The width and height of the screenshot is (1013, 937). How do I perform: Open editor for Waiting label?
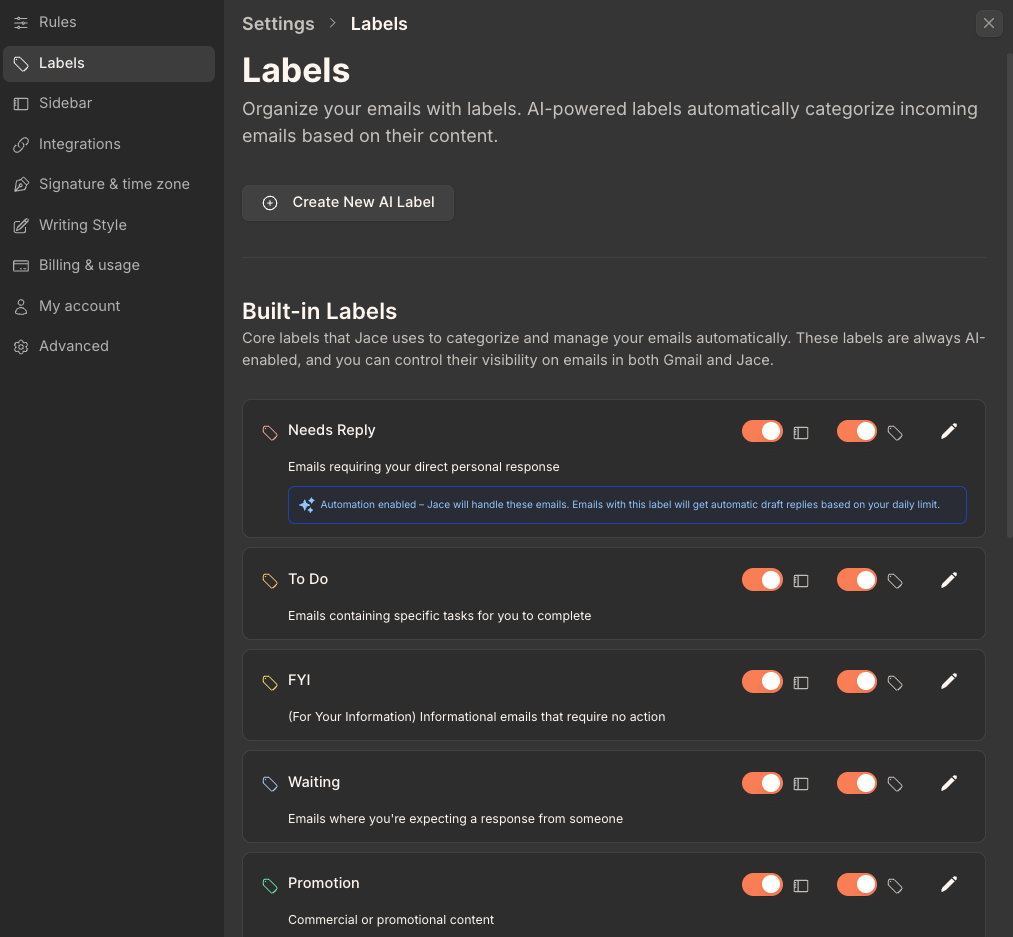[x=949, y=783]
